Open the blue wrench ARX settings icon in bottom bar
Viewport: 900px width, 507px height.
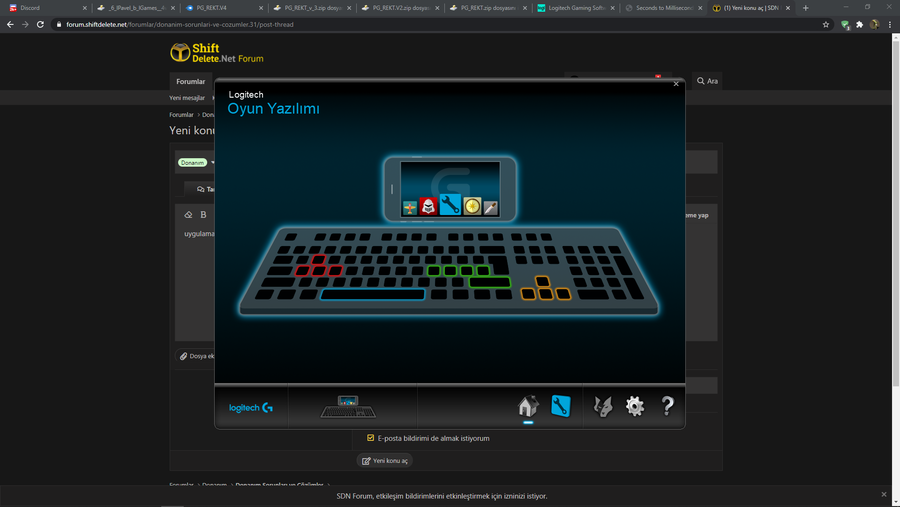point(561,406)
